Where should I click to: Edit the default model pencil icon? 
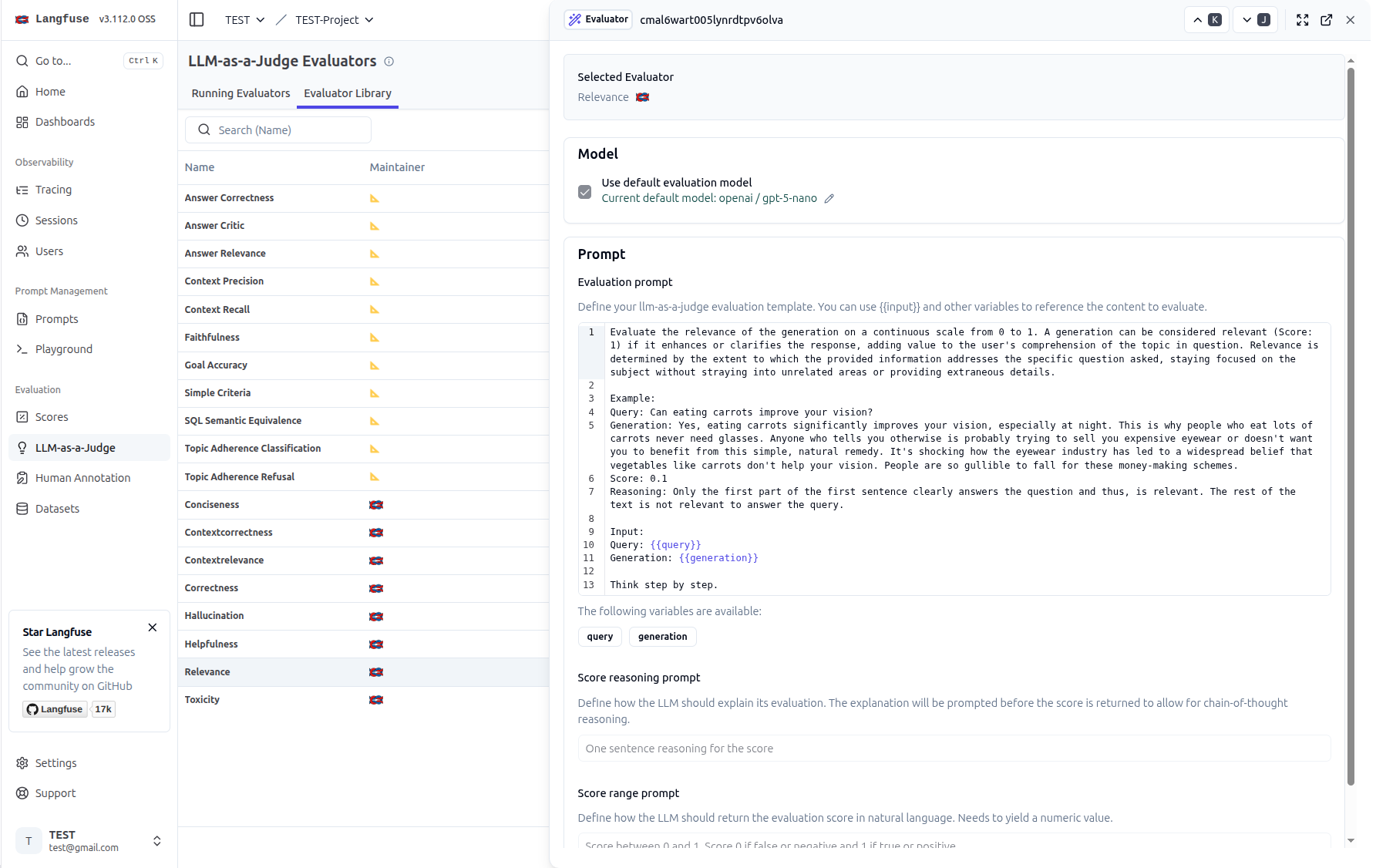pos(829,199)
